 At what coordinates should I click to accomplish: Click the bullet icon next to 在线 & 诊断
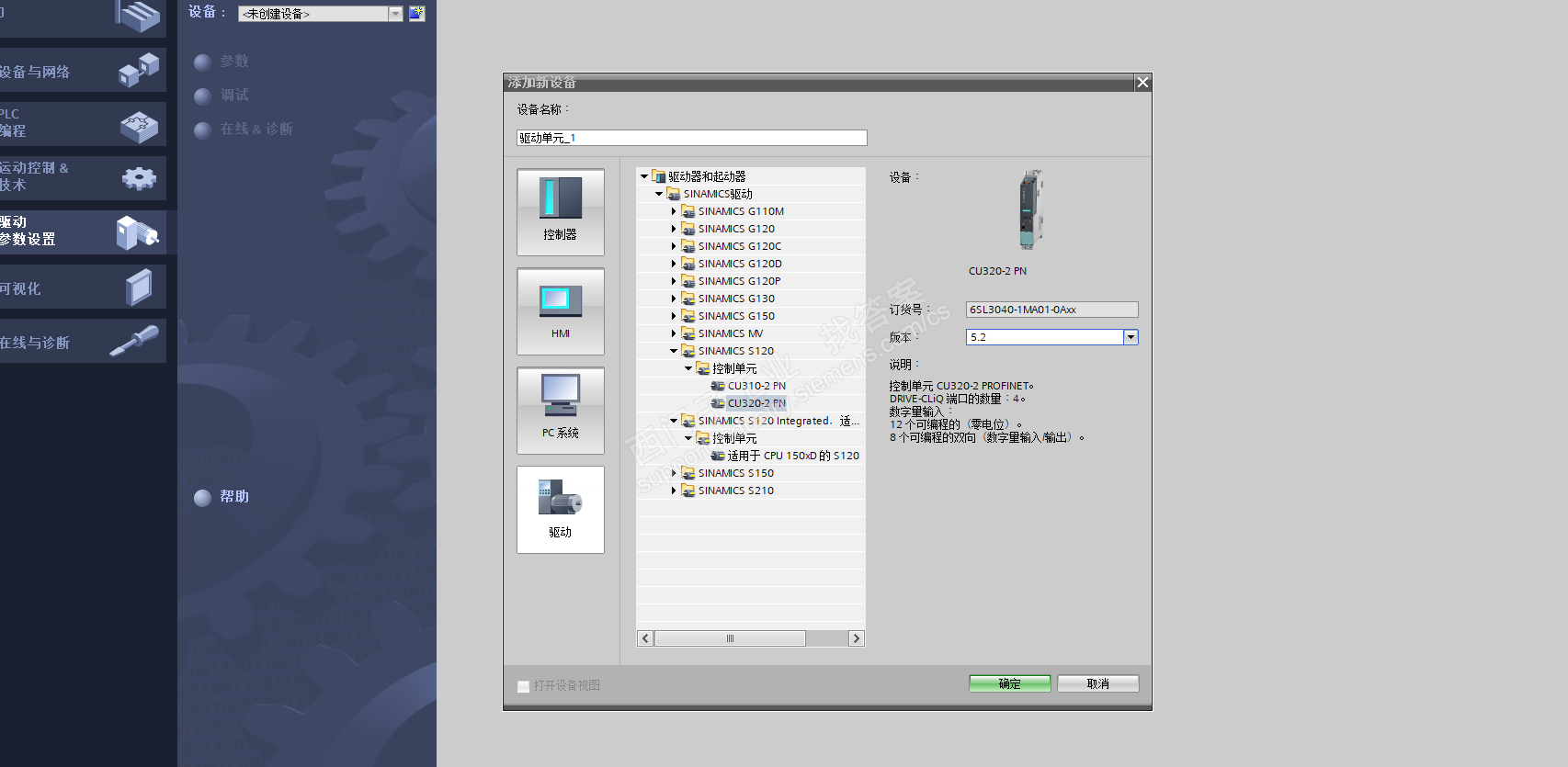click(203, 130)
